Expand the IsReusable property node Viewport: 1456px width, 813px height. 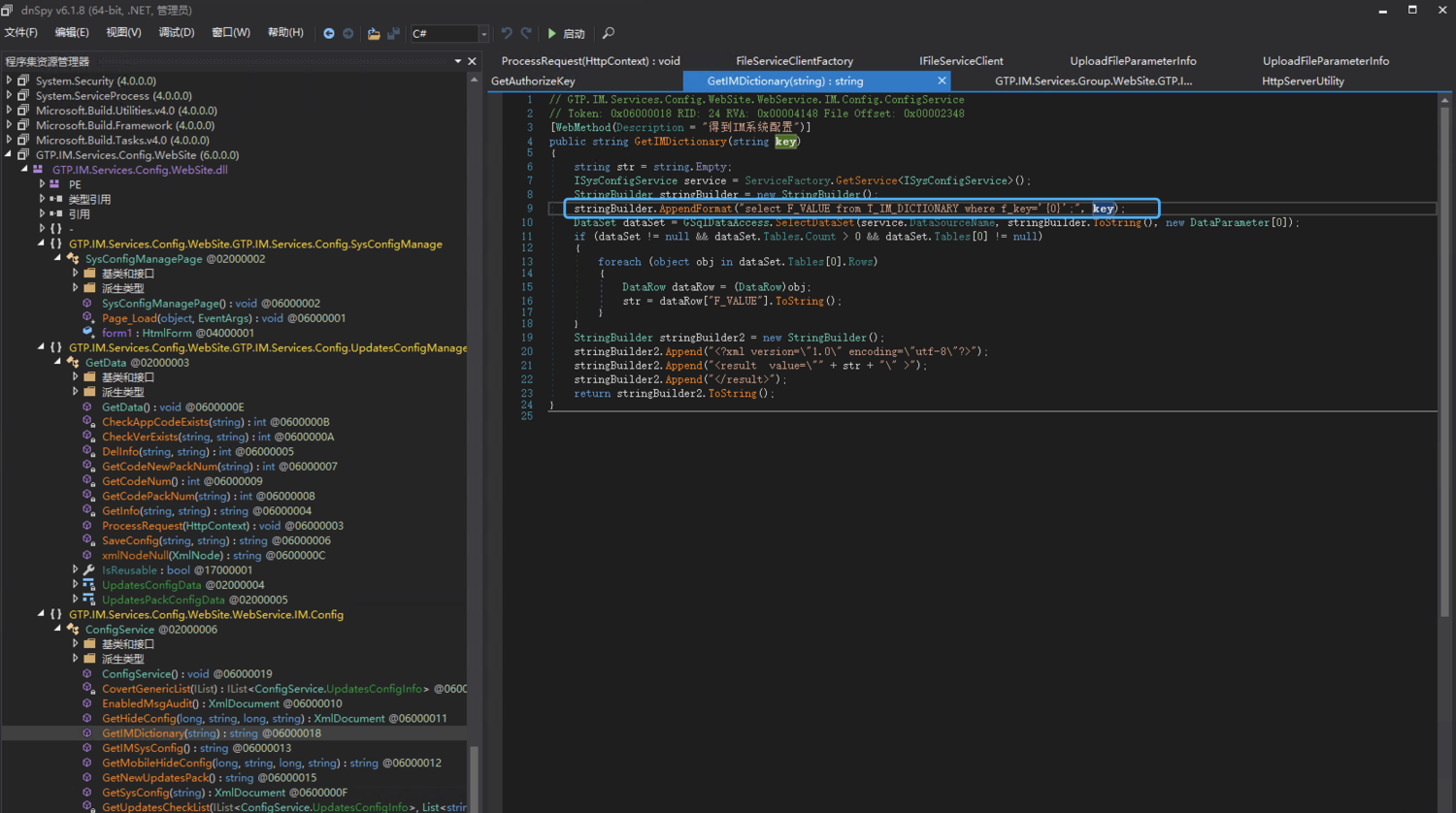click(75, 570)
